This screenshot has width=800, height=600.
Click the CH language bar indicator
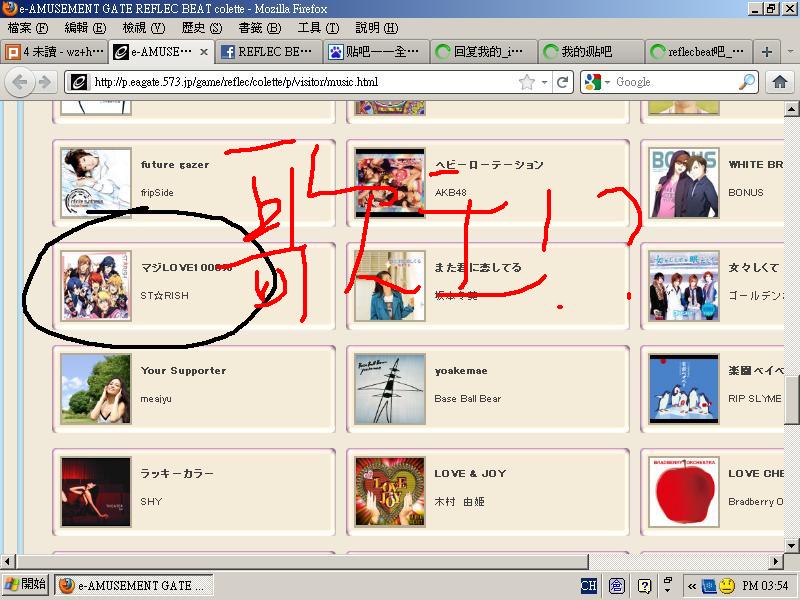(x=589, y=586)
